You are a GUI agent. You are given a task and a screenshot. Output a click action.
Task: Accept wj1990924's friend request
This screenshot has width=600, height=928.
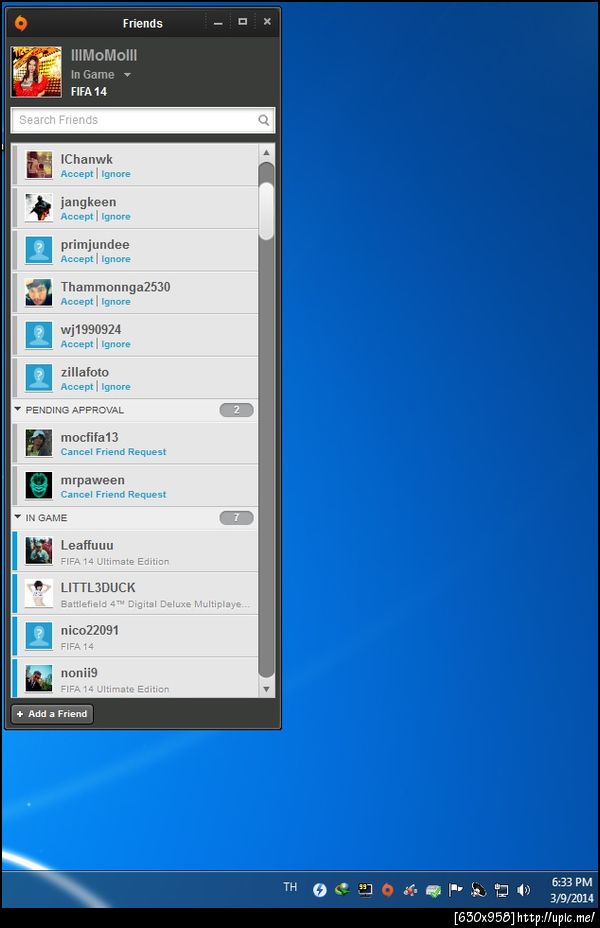click(77, 344)
